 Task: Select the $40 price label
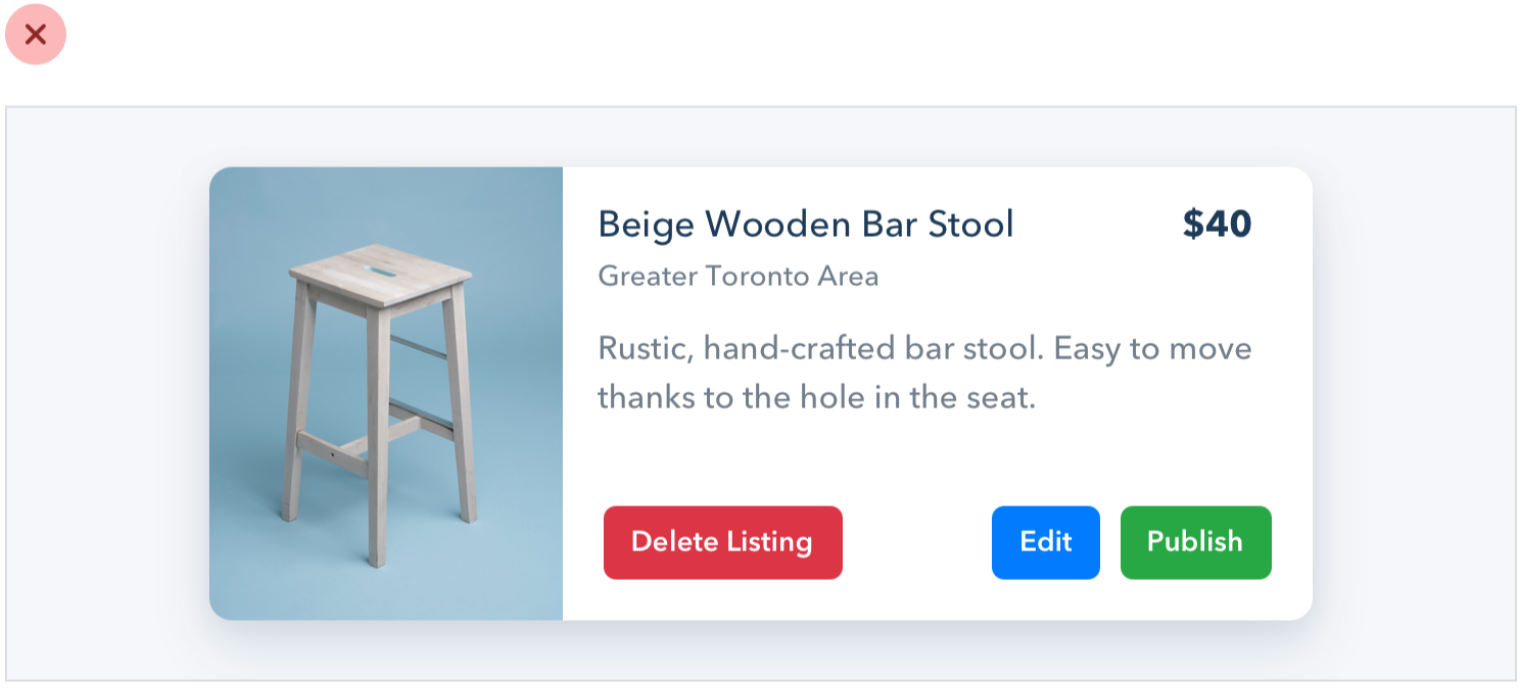pyautogui.click(x=1216, y=224)
